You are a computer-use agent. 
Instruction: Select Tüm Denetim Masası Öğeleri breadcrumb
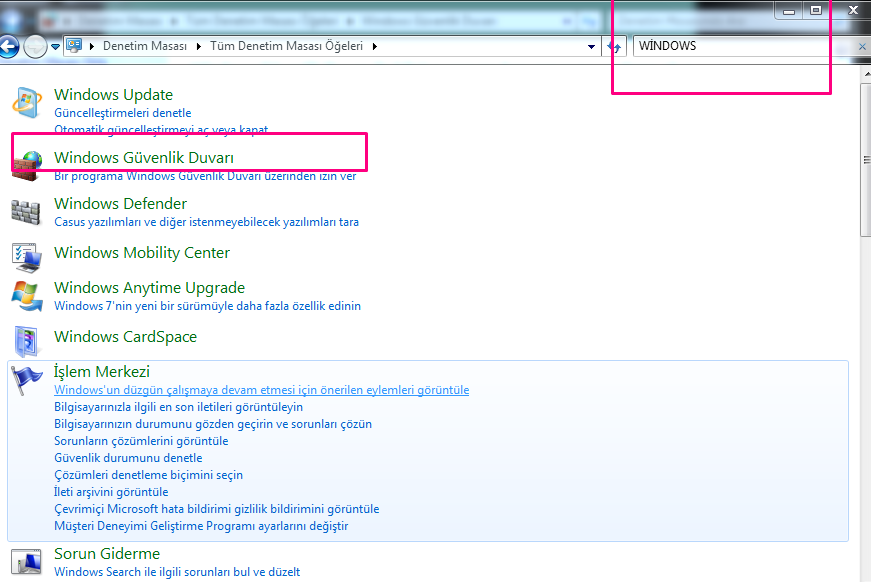coord(286,46)
